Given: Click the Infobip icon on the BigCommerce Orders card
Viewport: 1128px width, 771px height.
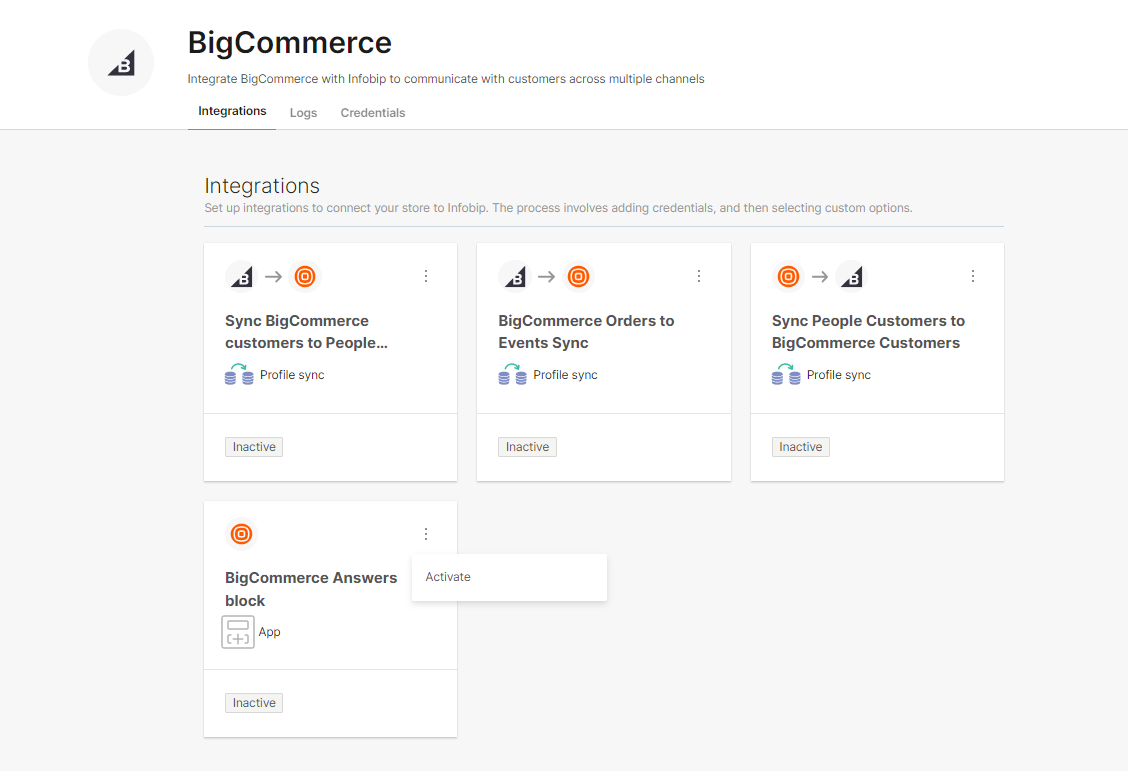Looking at the screenshot, I should click(578, 276).
